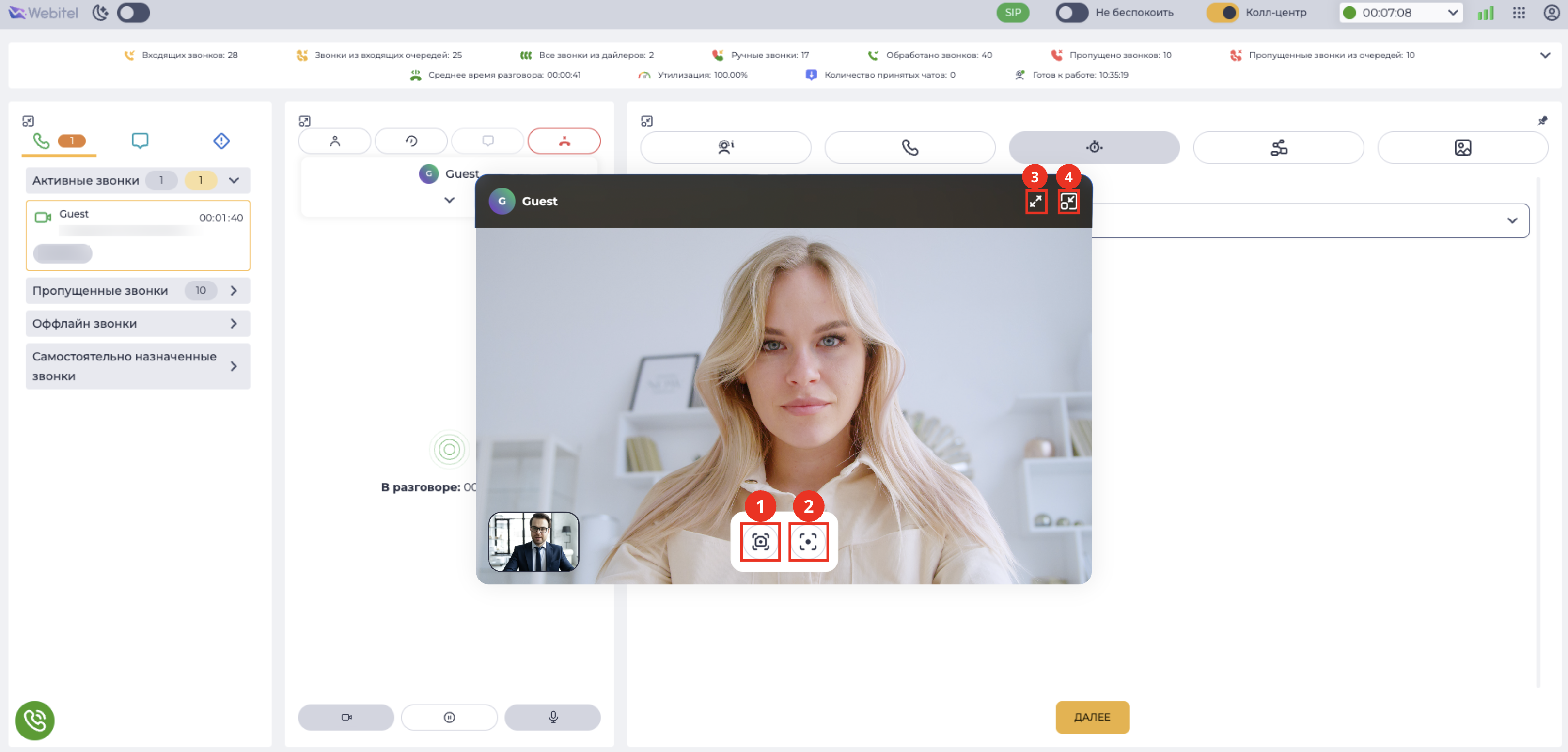The height and width of the screenshot is (752, 1568).
Task: Minimize the Guest video window
Action: [x=1068, y=202]
